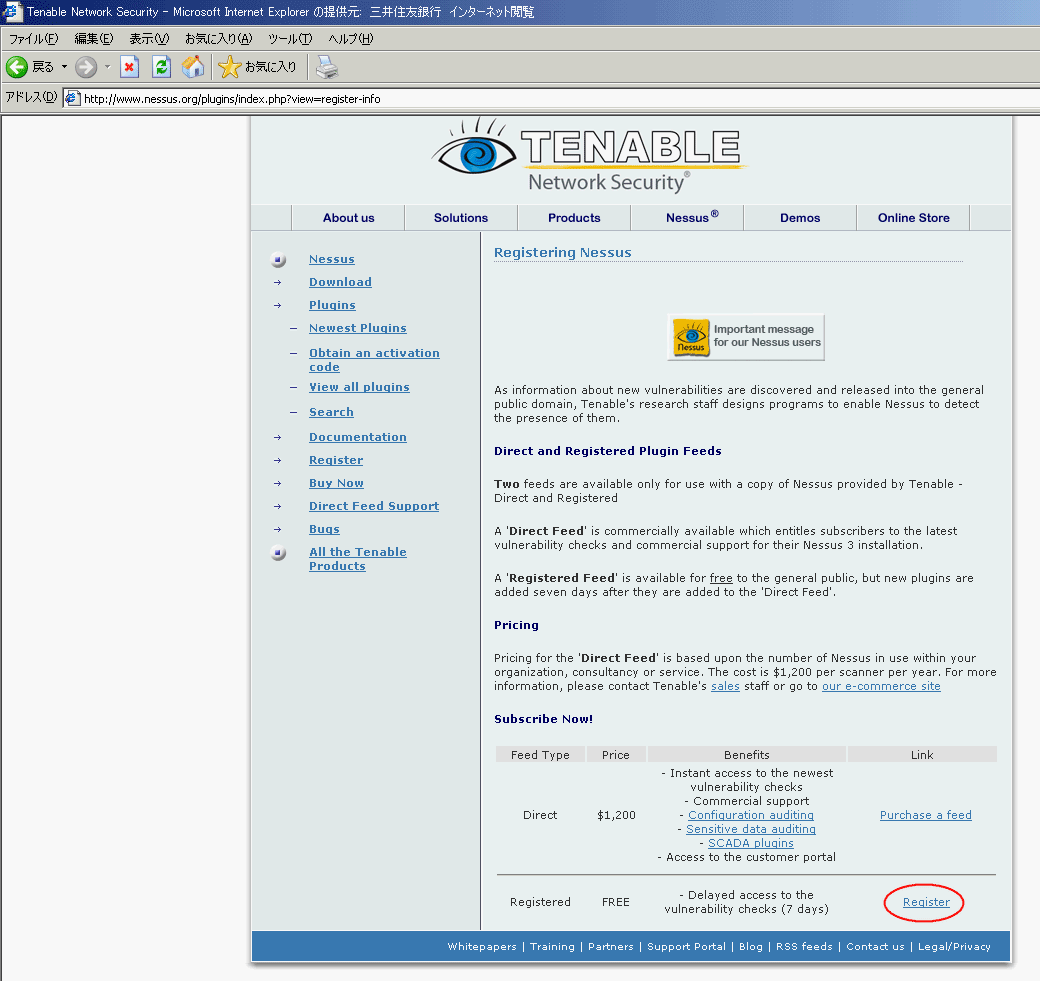Click the $1,200 price cell

click(616, 815)
